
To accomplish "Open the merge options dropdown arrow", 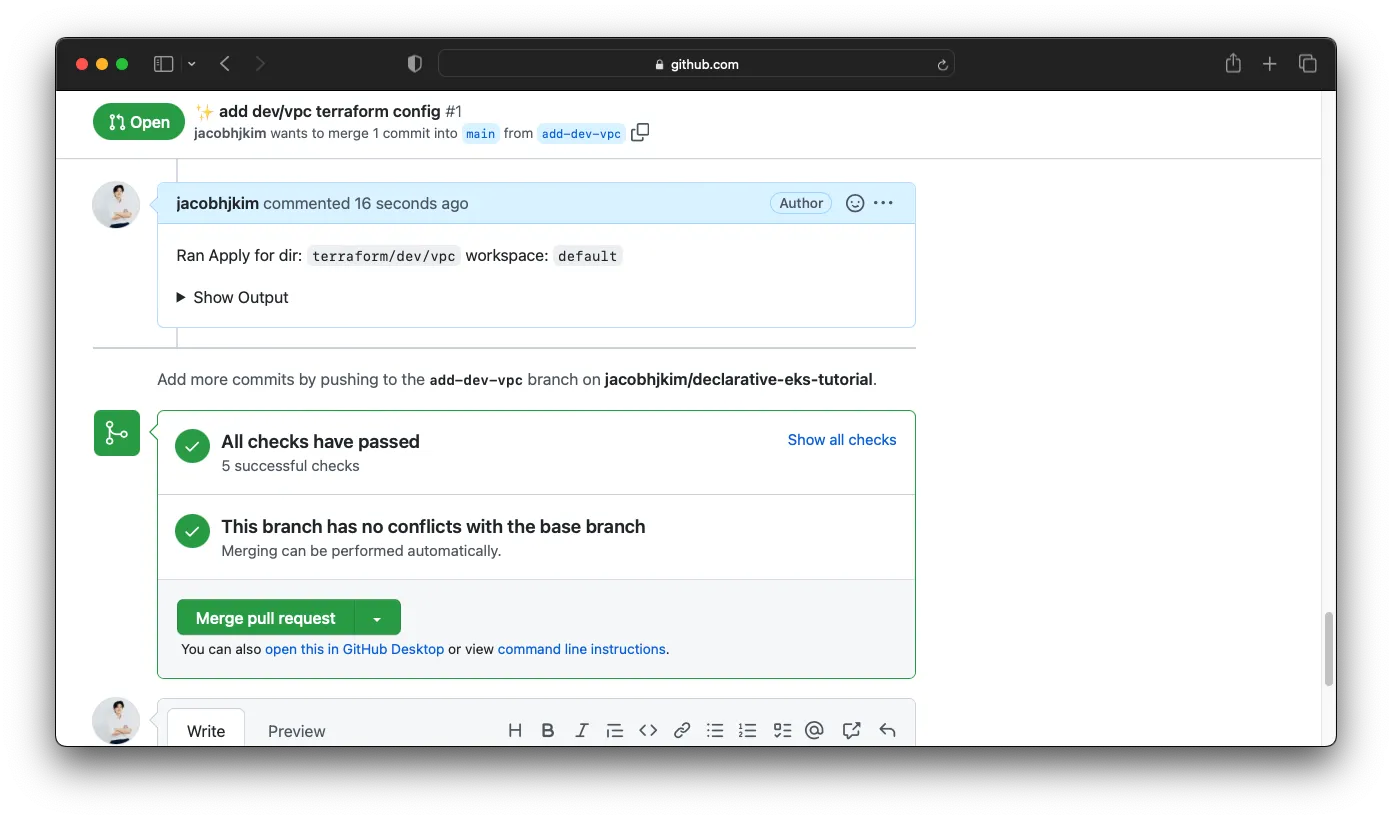I will (x=378, y=617).
